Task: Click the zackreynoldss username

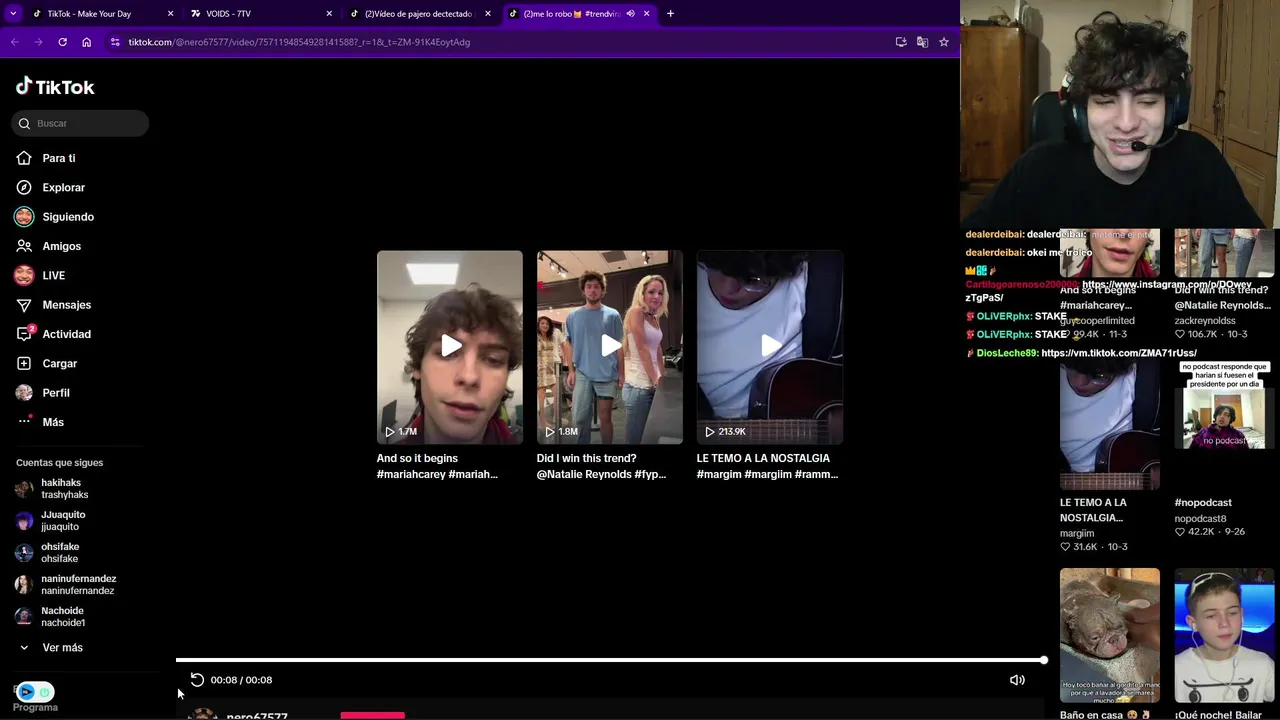Action: 1205,321
